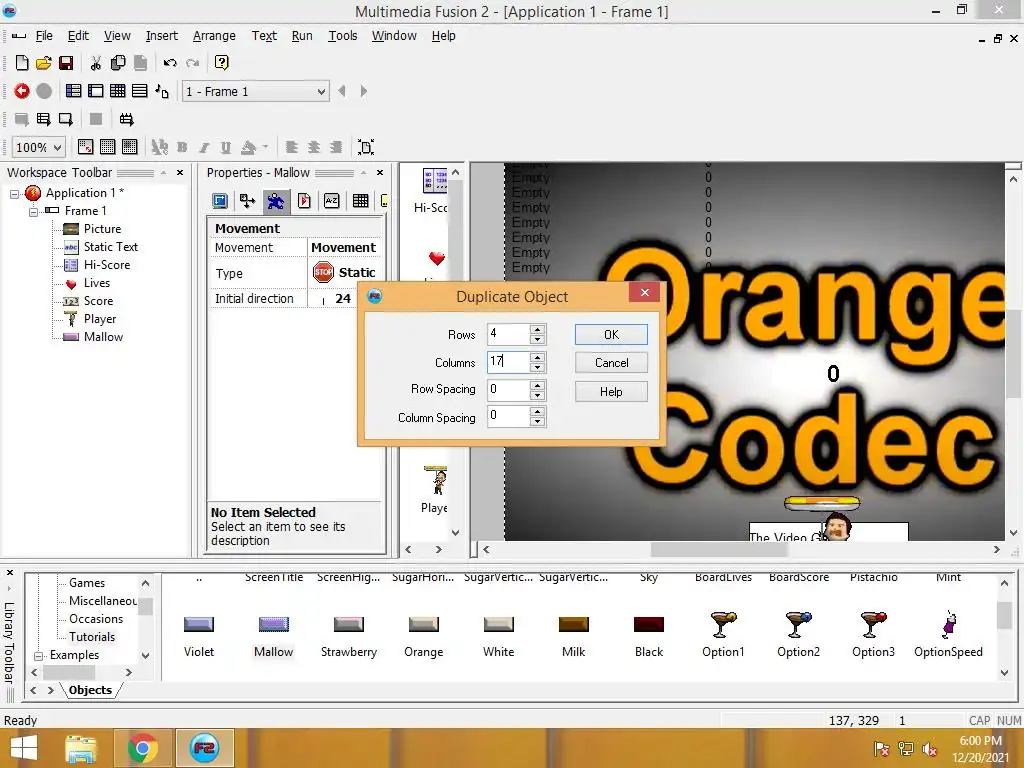Select the Objects library tab
The image size is (1024, 768).
pyautogui.click(x=90, y=690)
